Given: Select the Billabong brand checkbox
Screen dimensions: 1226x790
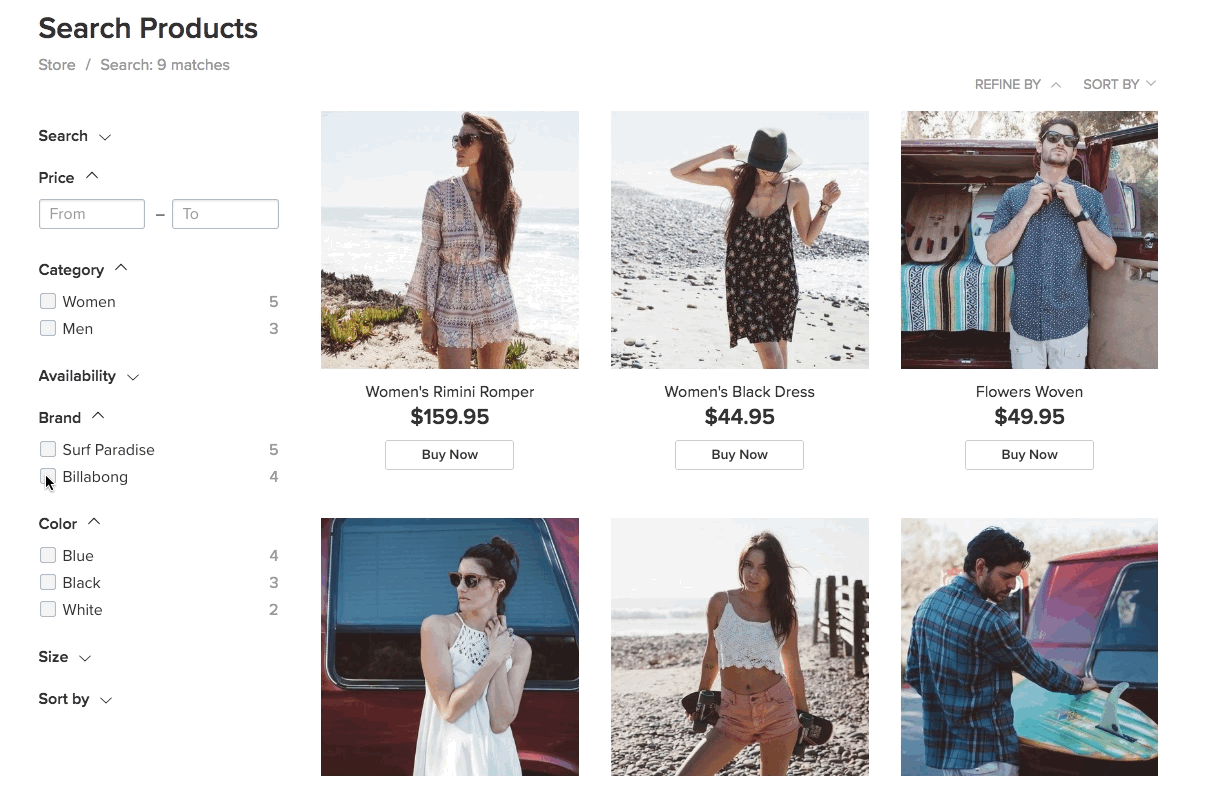Looking at the screenshot, I should [x=47, y=477].
